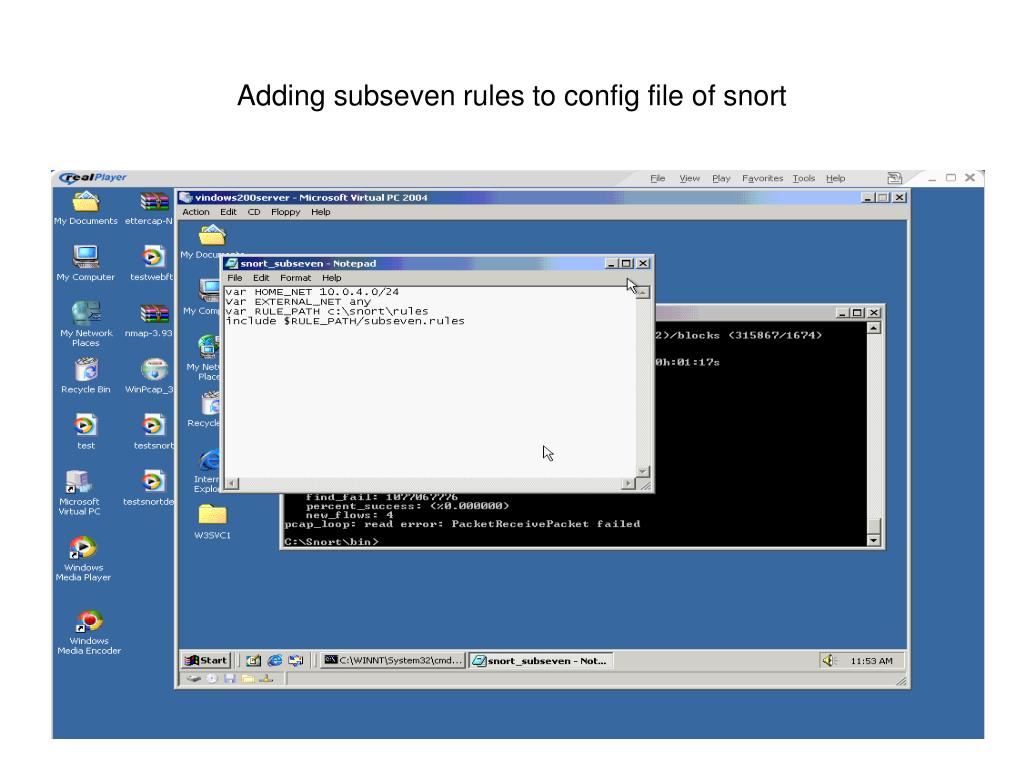Open Virtual PC Floppy menu
The width and height of the screenshot is (1024, 768).
click(285, 212)
